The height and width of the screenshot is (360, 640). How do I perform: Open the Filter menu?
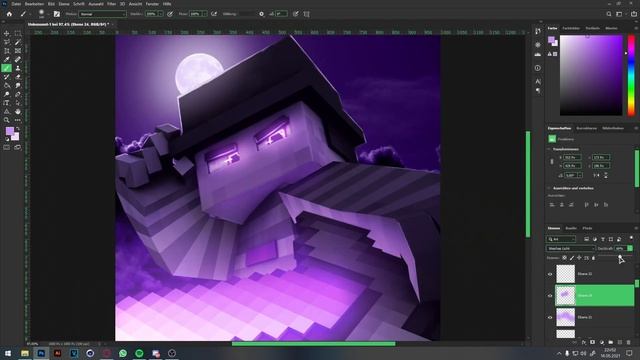(x=111, y=4)
